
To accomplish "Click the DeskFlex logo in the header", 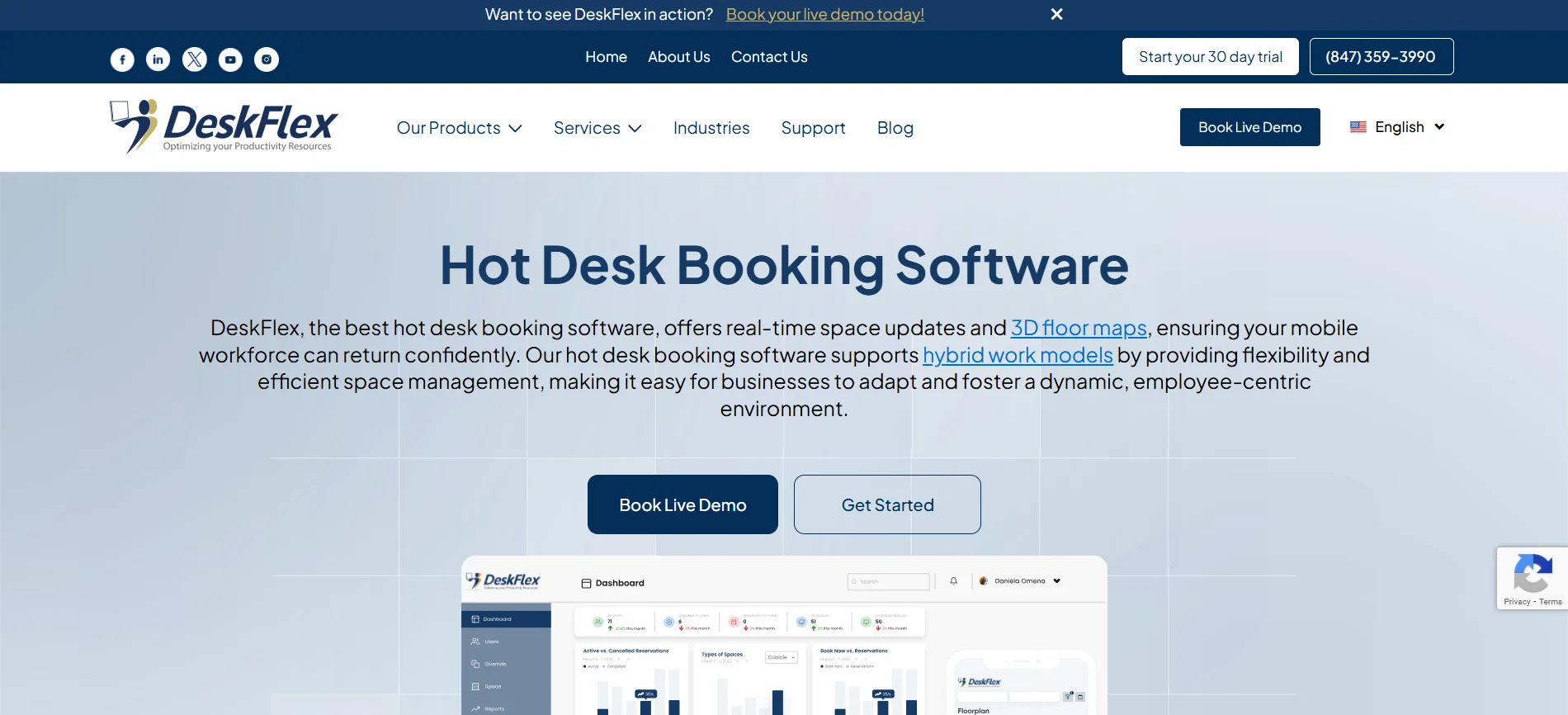I will tap(224, 126).
